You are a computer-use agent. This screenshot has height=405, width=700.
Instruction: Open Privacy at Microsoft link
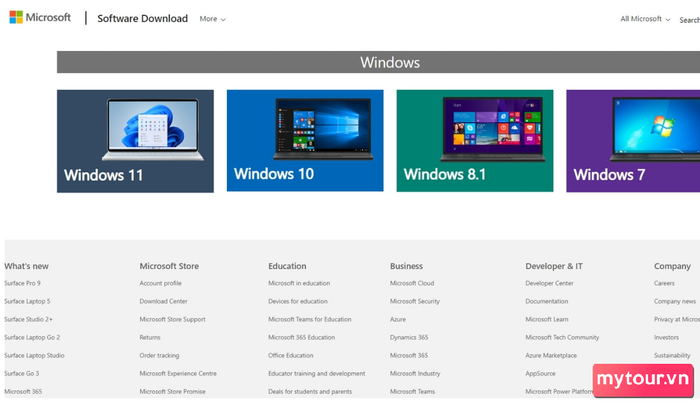click(x=677, y=319)
